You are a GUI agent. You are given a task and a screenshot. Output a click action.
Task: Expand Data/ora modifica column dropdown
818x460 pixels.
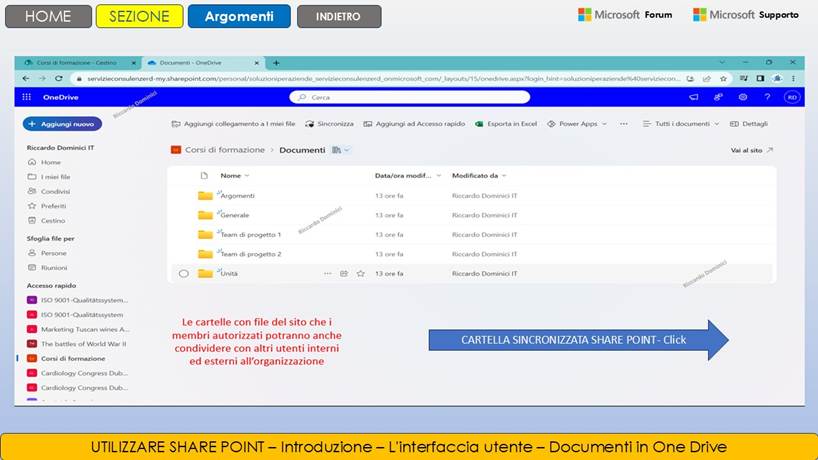click(439, 176)
